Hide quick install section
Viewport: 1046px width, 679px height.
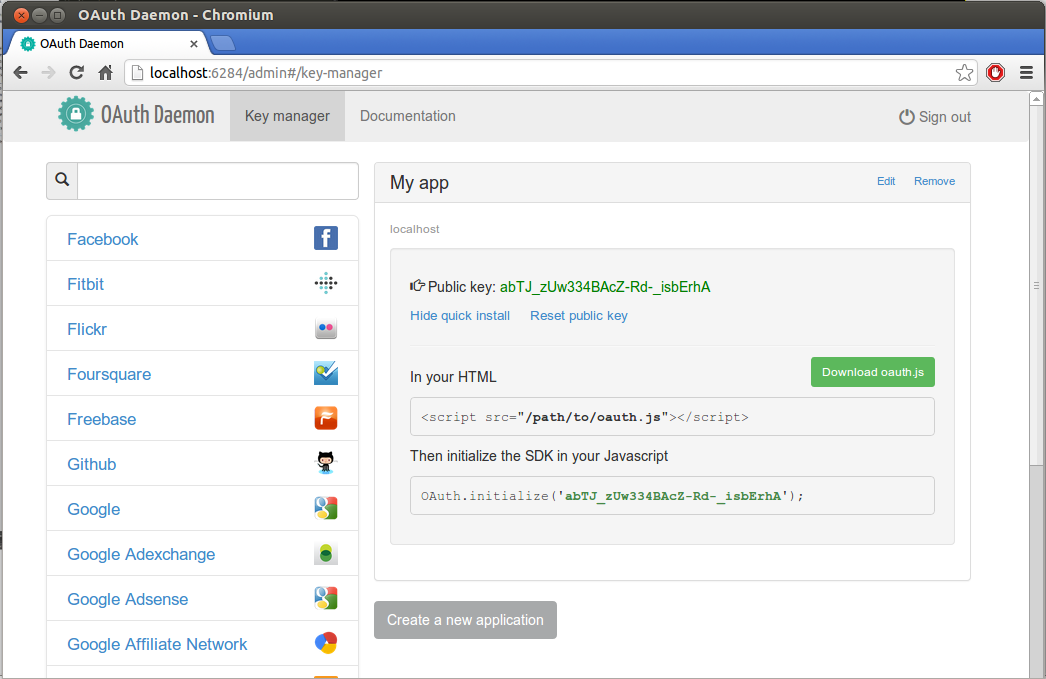point(460,315)
